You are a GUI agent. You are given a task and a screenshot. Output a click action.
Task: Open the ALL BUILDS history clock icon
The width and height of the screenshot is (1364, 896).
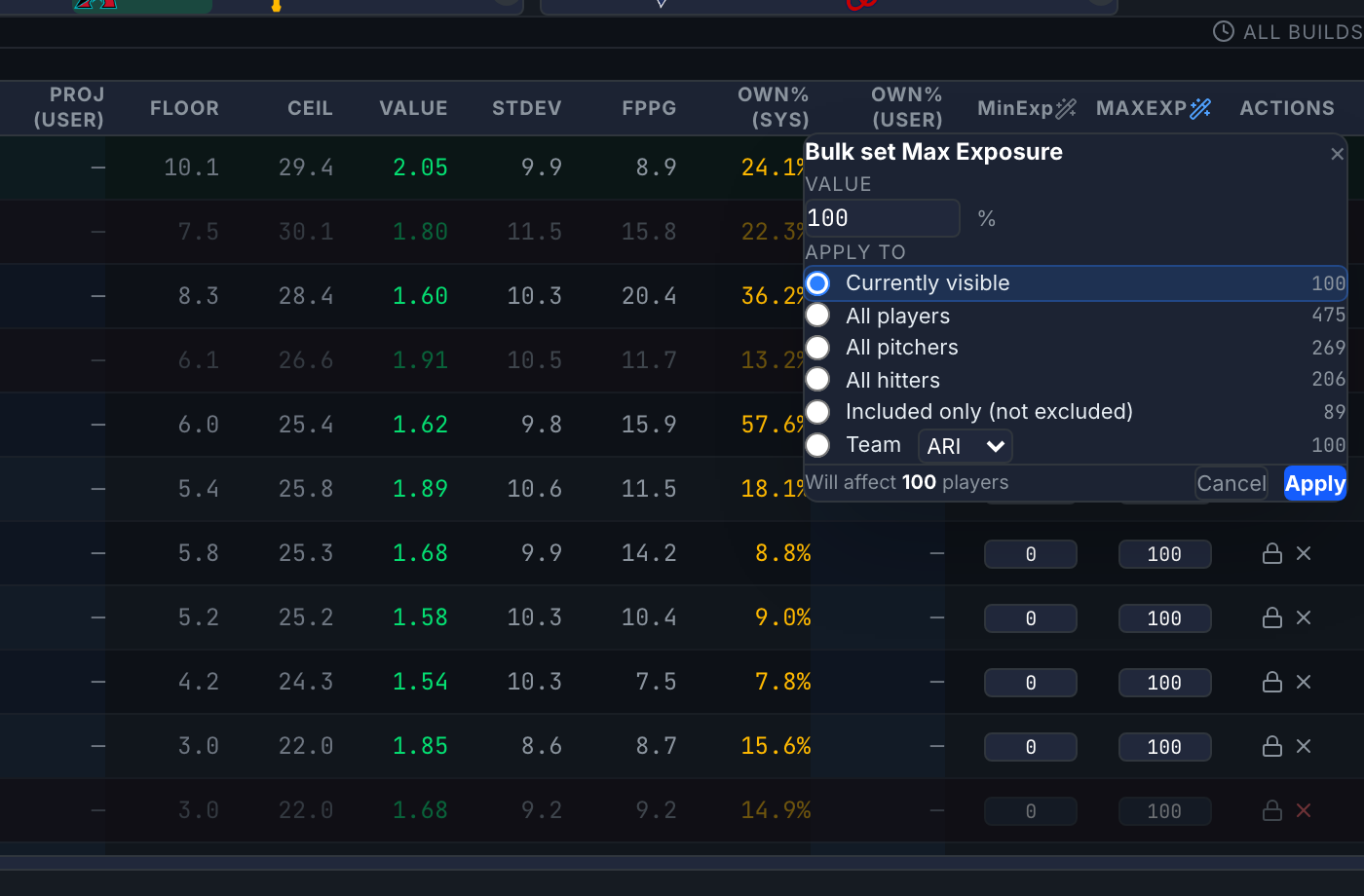[1223, 31]
